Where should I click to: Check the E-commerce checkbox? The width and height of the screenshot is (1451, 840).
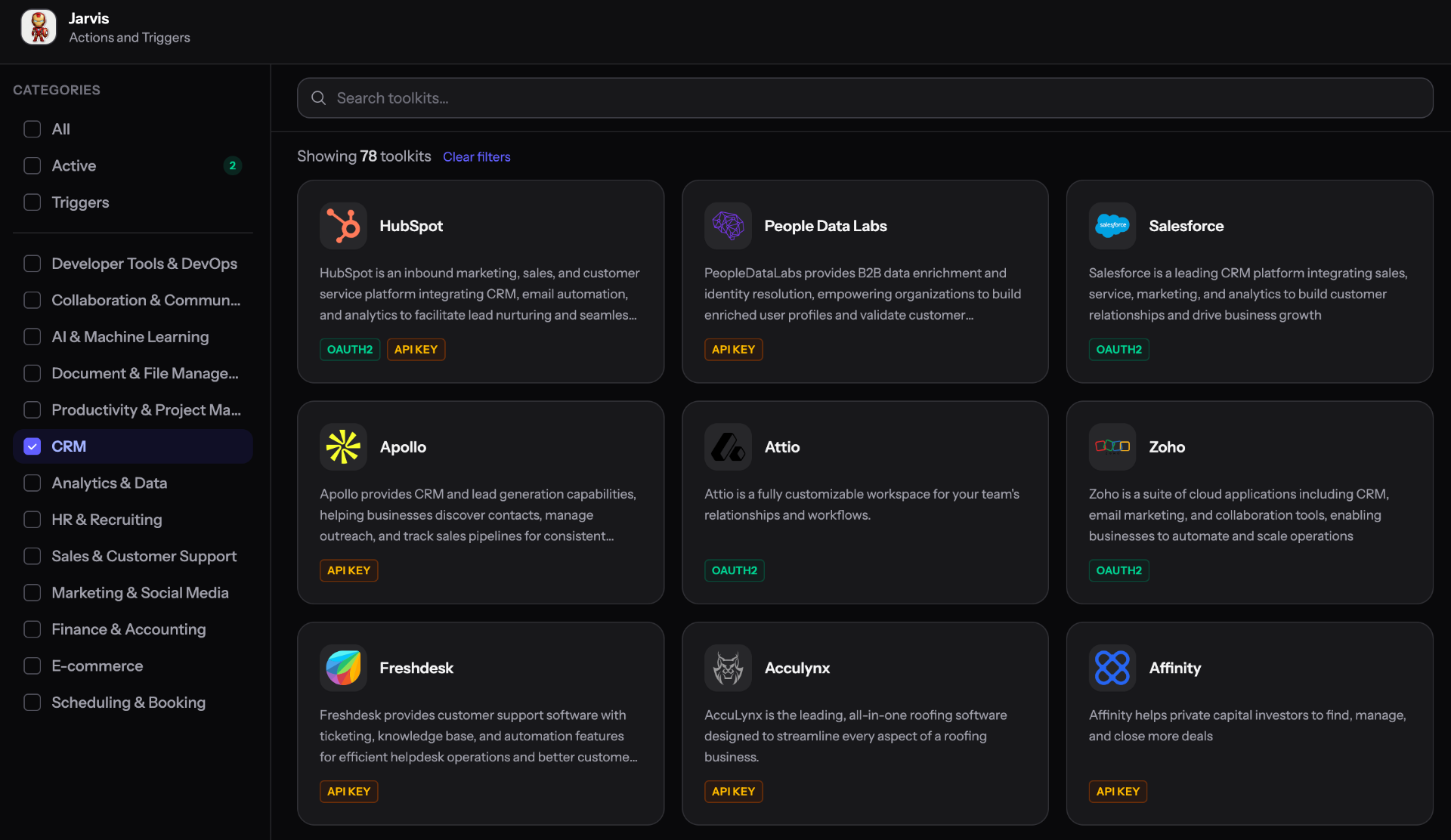point(32,666)
